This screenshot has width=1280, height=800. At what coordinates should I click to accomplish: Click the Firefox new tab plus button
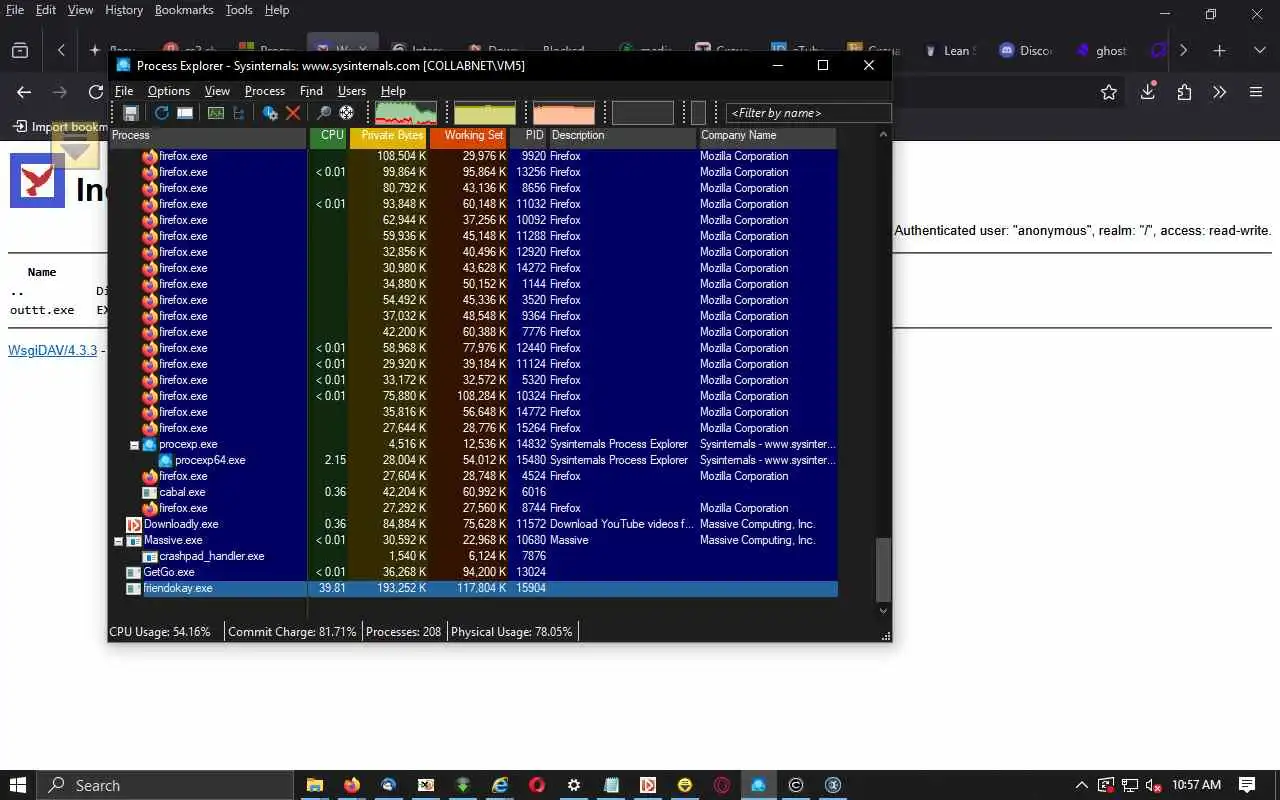click(x=1219, y=50)
